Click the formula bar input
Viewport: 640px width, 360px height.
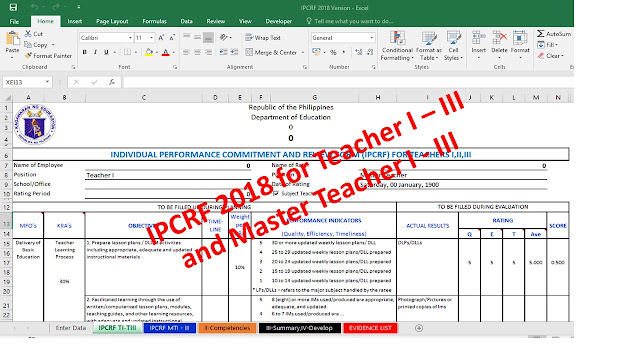(x=348, y=82)
